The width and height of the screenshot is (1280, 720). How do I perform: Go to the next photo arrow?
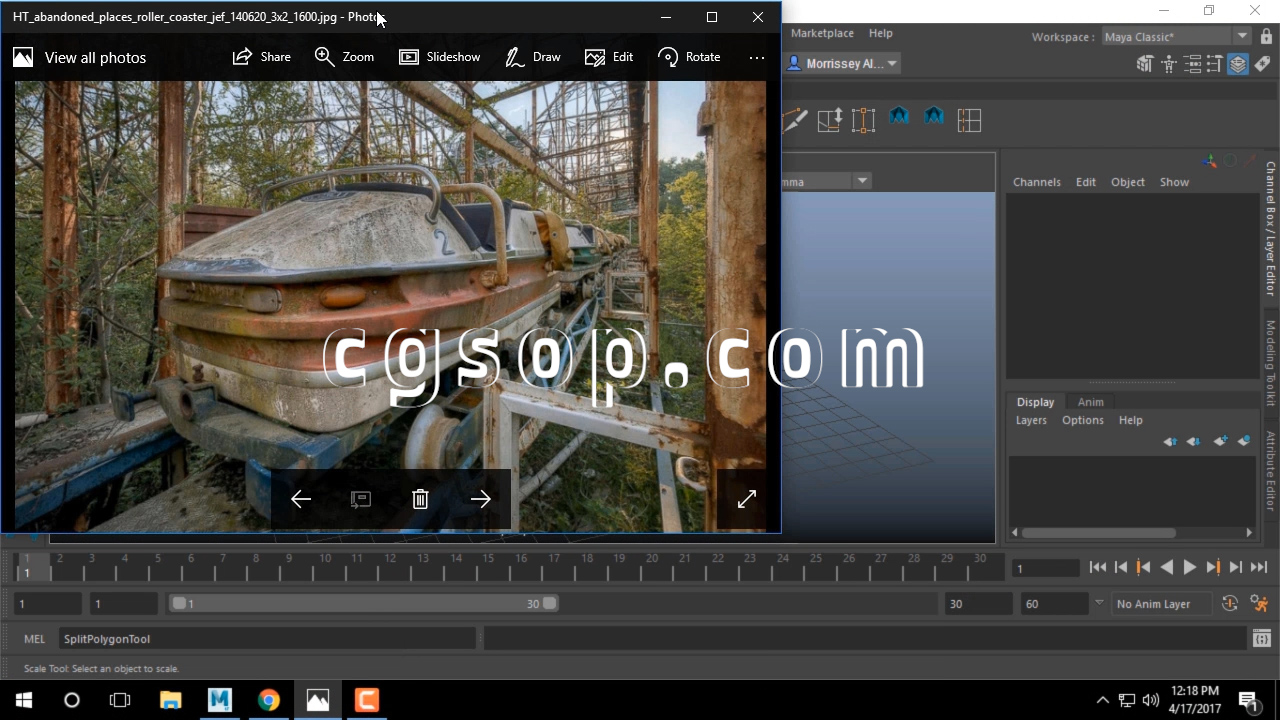click(x=481, y=499)
